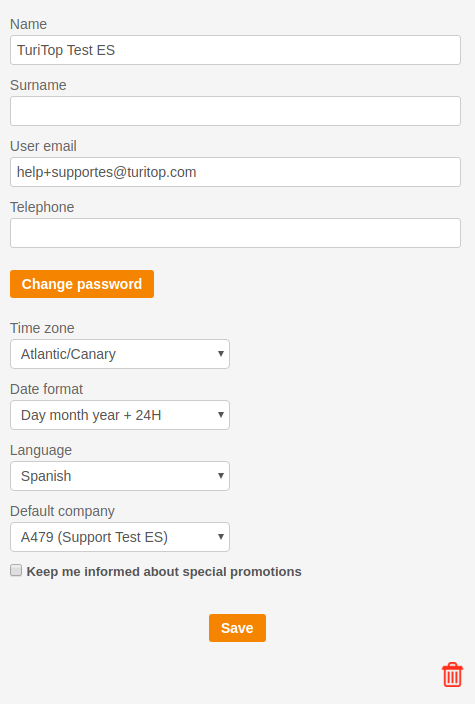The image size is (475, 704).
Task: Open the Language dropdown set to Spanish
Action: [120, 476]
